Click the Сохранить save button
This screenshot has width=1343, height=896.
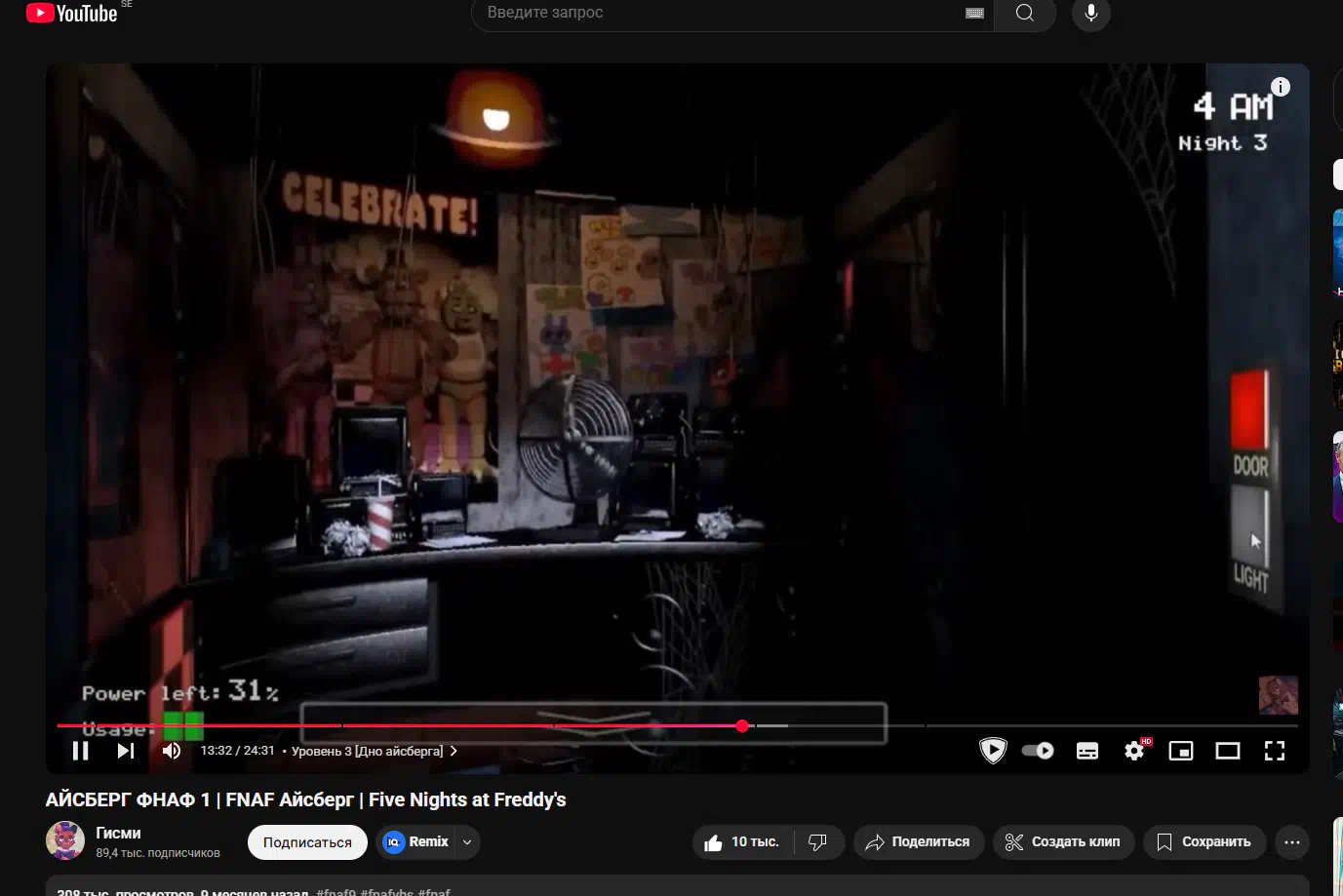point(1205,842)
